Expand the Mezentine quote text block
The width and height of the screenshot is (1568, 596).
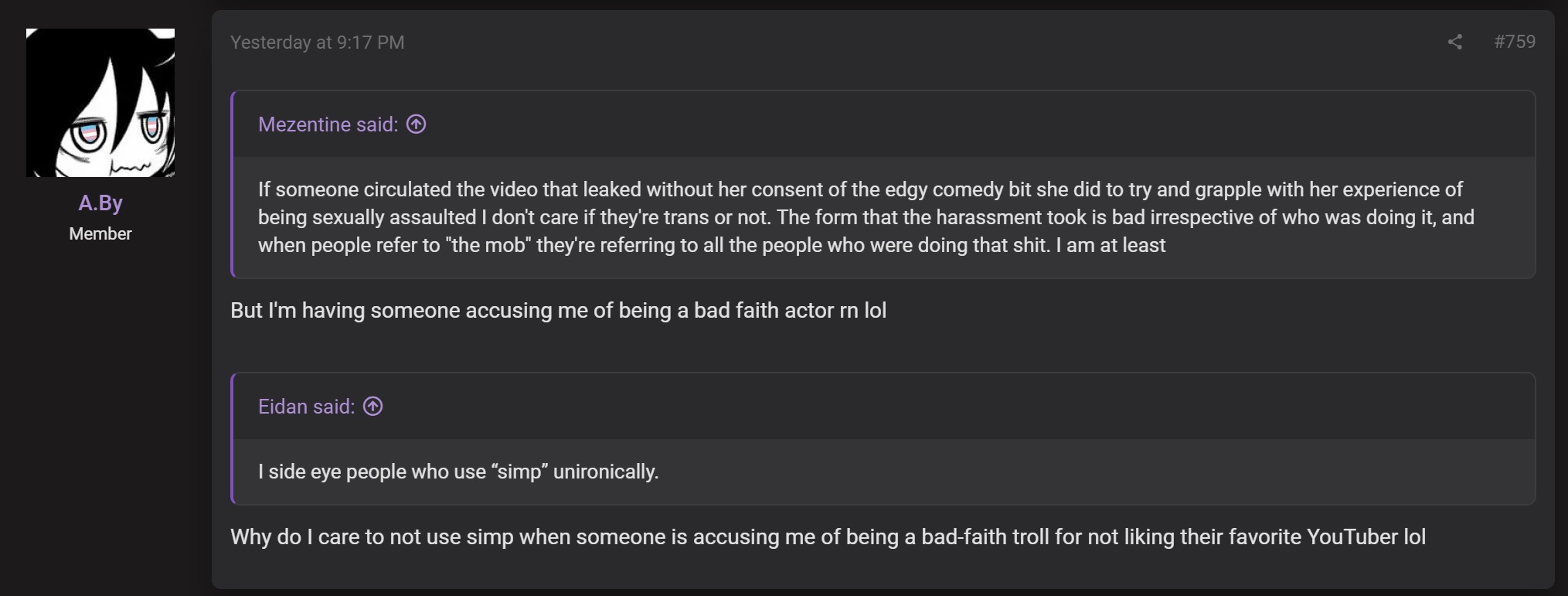(884, 217)
